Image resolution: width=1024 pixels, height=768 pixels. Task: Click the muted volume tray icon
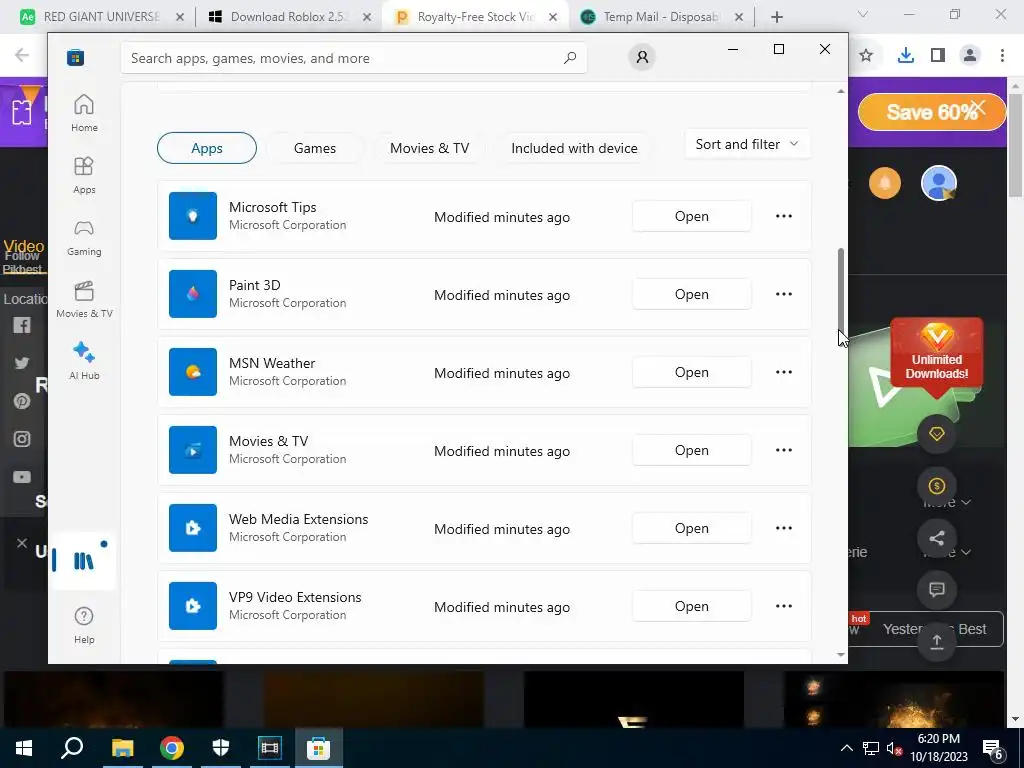point(894,748)
